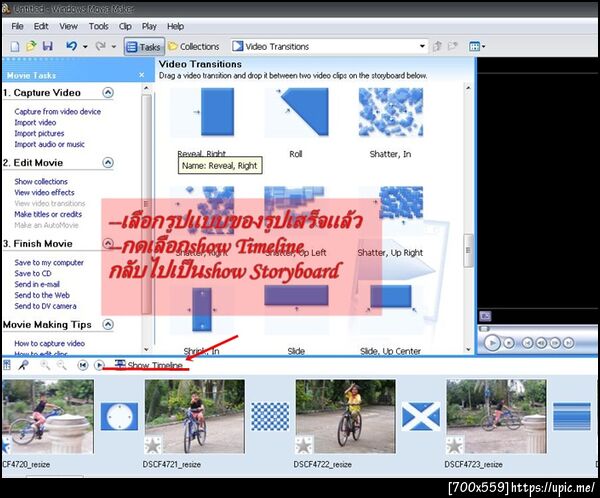Click the Rewind Storyboard button

pos(83,365)
